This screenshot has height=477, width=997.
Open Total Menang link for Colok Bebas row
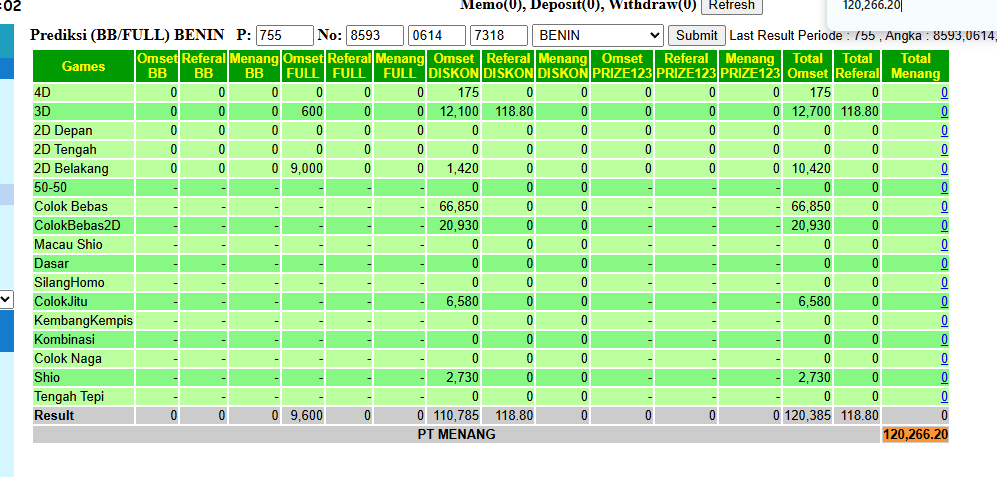click(x=944, y=207)
